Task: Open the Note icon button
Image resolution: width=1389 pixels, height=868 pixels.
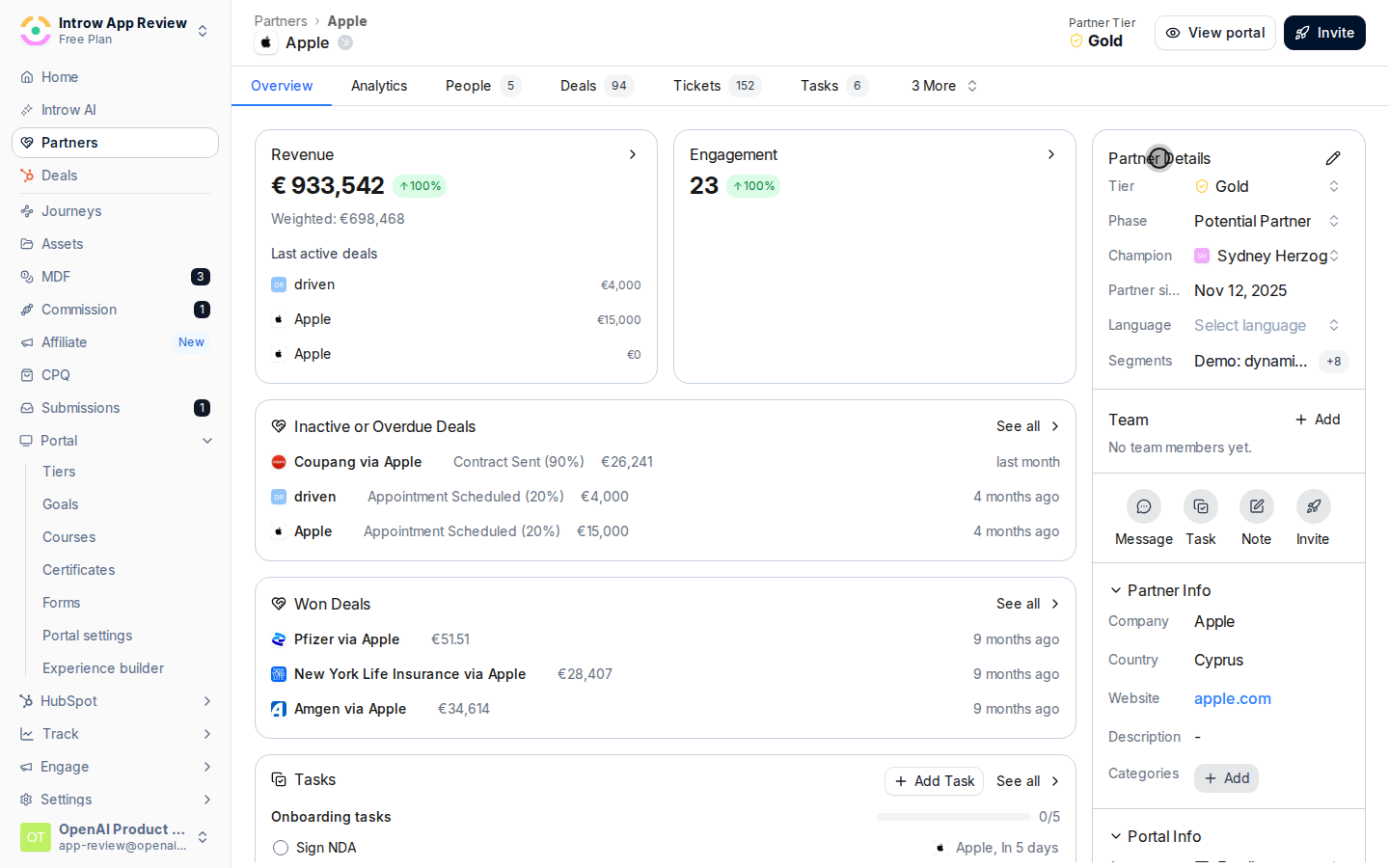Action: pos(1257,506)
